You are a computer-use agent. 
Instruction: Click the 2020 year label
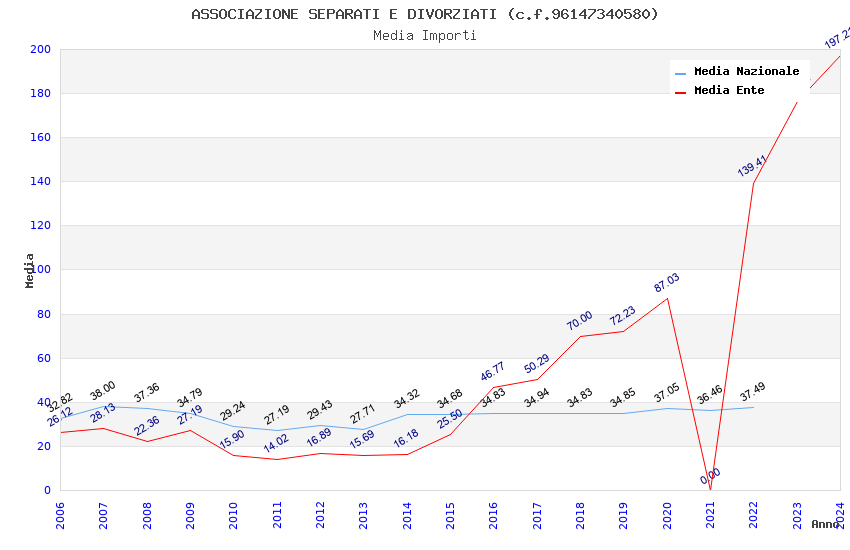click(x=667, y=515)
